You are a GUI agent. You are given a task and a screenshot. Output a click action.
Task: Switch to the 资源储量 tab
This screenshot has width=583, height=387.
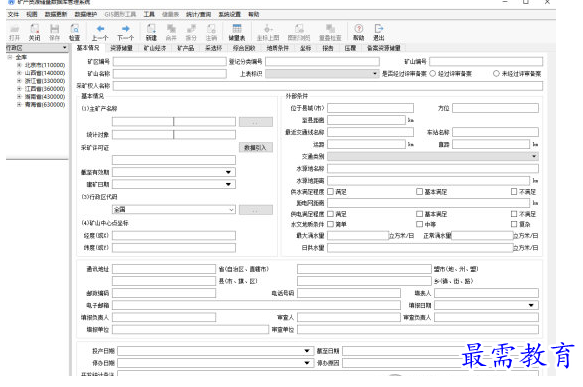coord(121,48)
